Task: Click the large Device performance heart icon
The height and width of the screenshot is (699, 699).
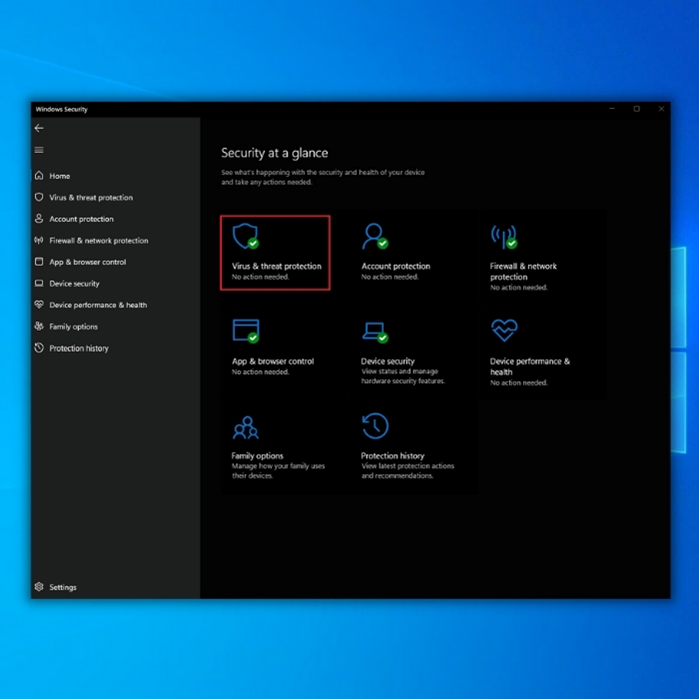Action: 504,330
